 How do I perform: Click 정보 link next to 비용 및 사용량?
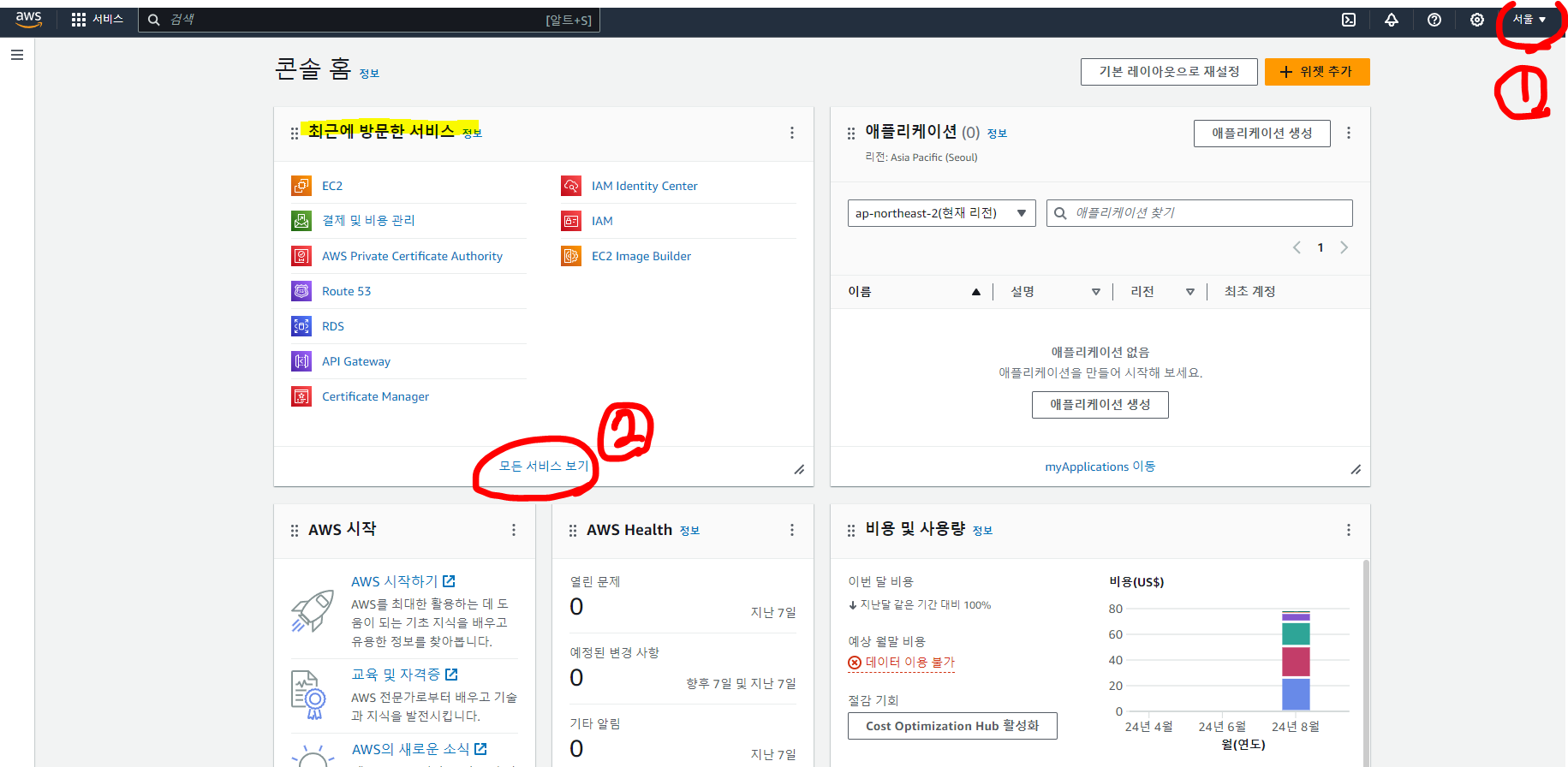point(983,531)
